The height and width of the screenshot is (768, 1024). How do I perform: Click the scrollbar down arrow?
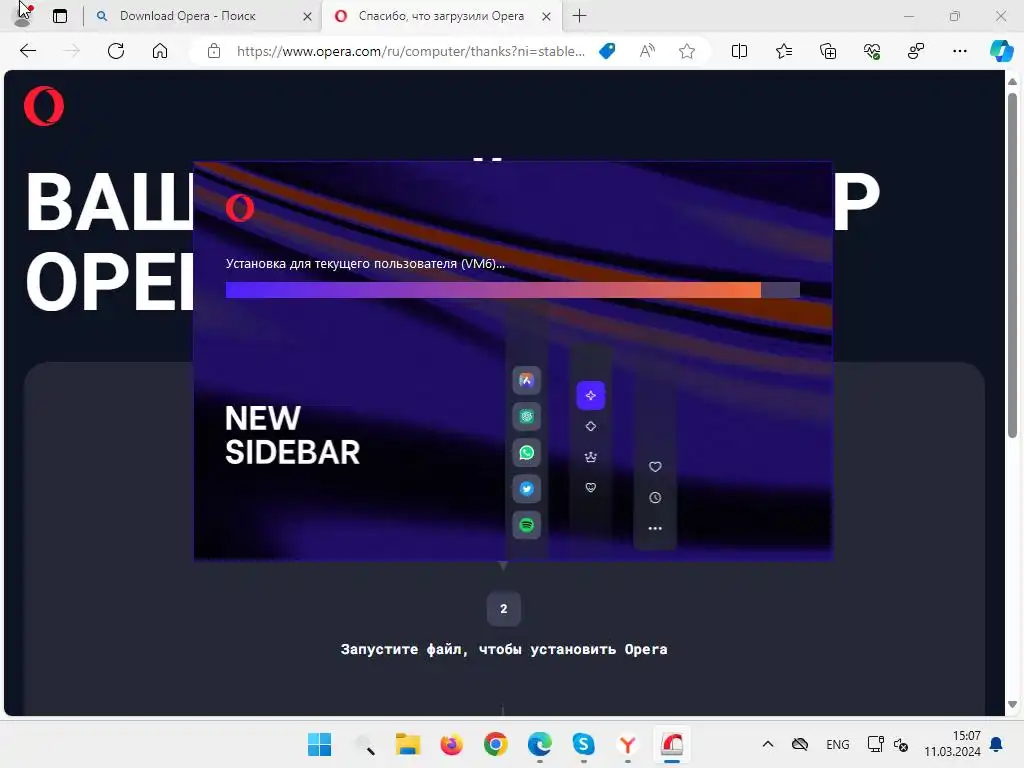[x=1012, y=705]
